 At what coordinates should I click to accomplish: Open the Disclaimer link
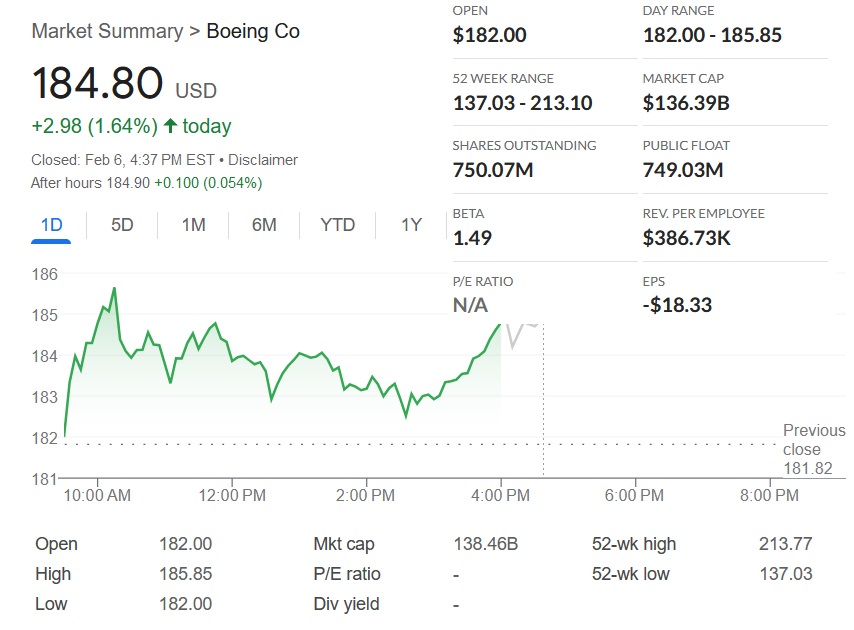click(x=267, y=160)
